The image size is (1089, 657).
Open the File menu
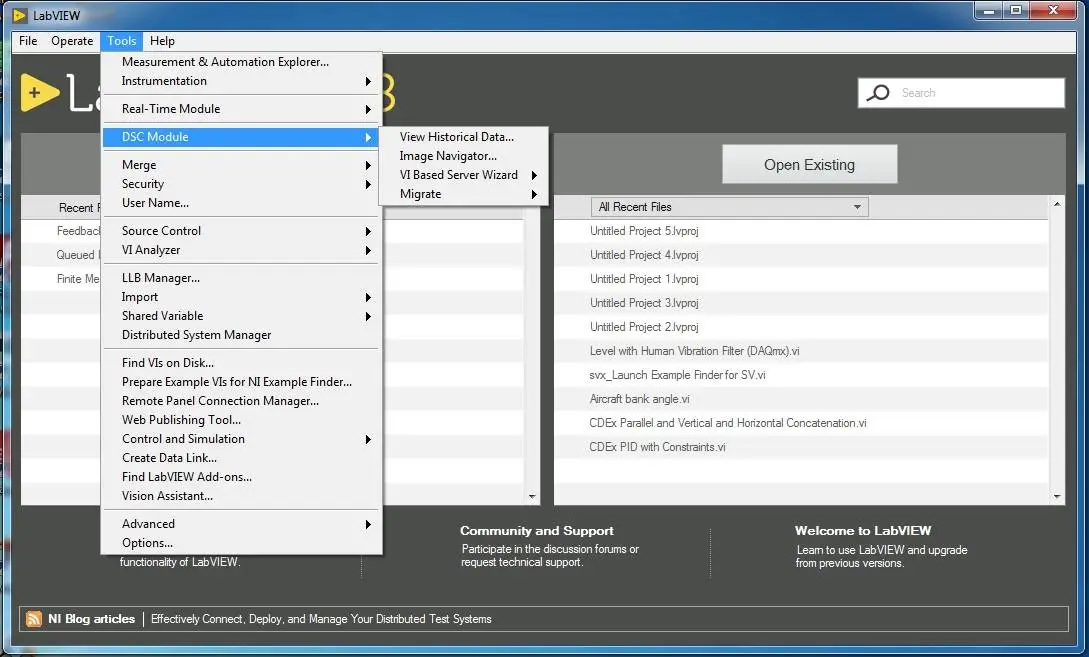(x=28, y=41)
